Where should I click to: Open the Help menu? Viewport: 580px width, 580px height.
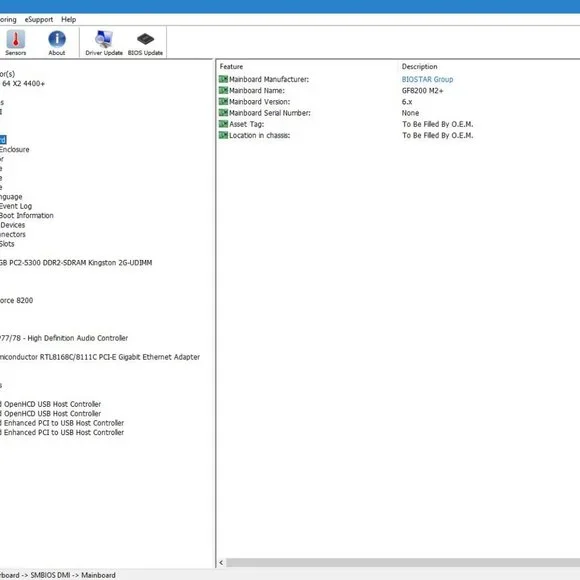point(68,20)
